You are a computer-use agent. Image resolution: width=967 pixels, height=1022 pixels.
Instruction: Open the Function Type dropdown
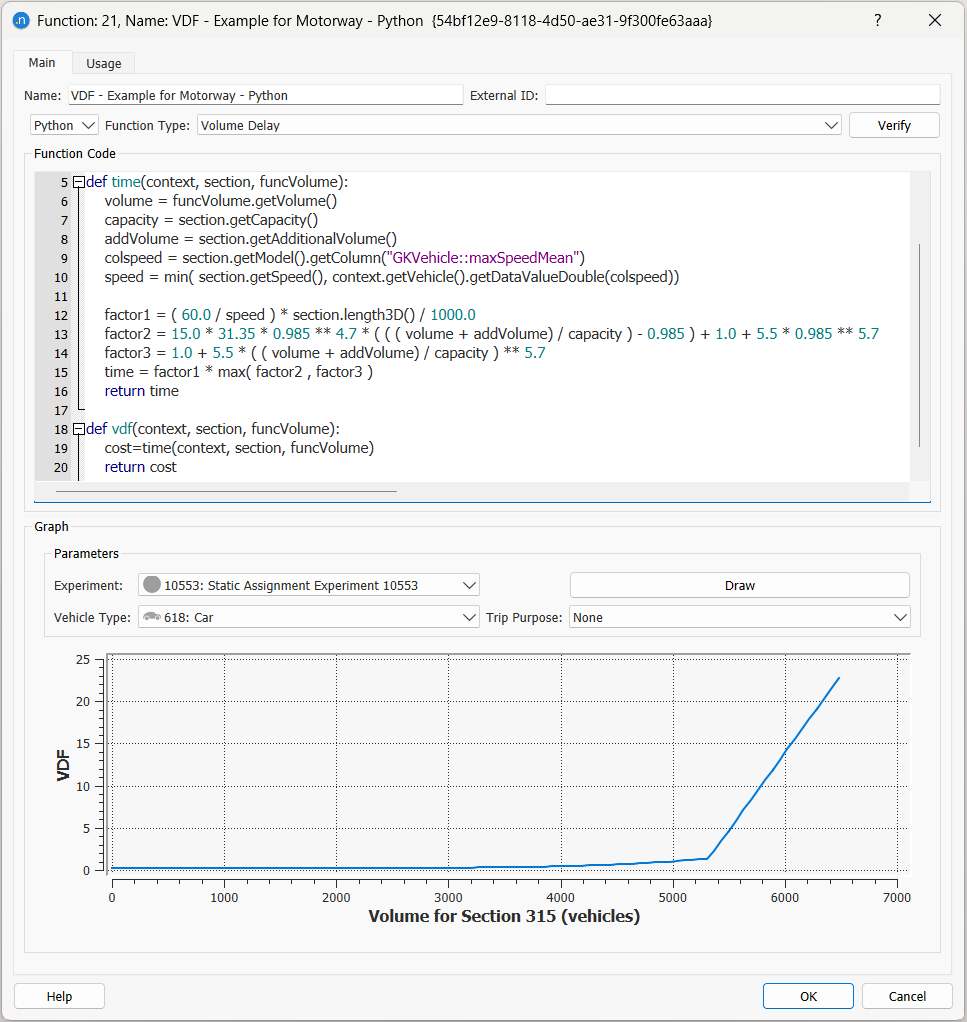[x=833, y=124]
